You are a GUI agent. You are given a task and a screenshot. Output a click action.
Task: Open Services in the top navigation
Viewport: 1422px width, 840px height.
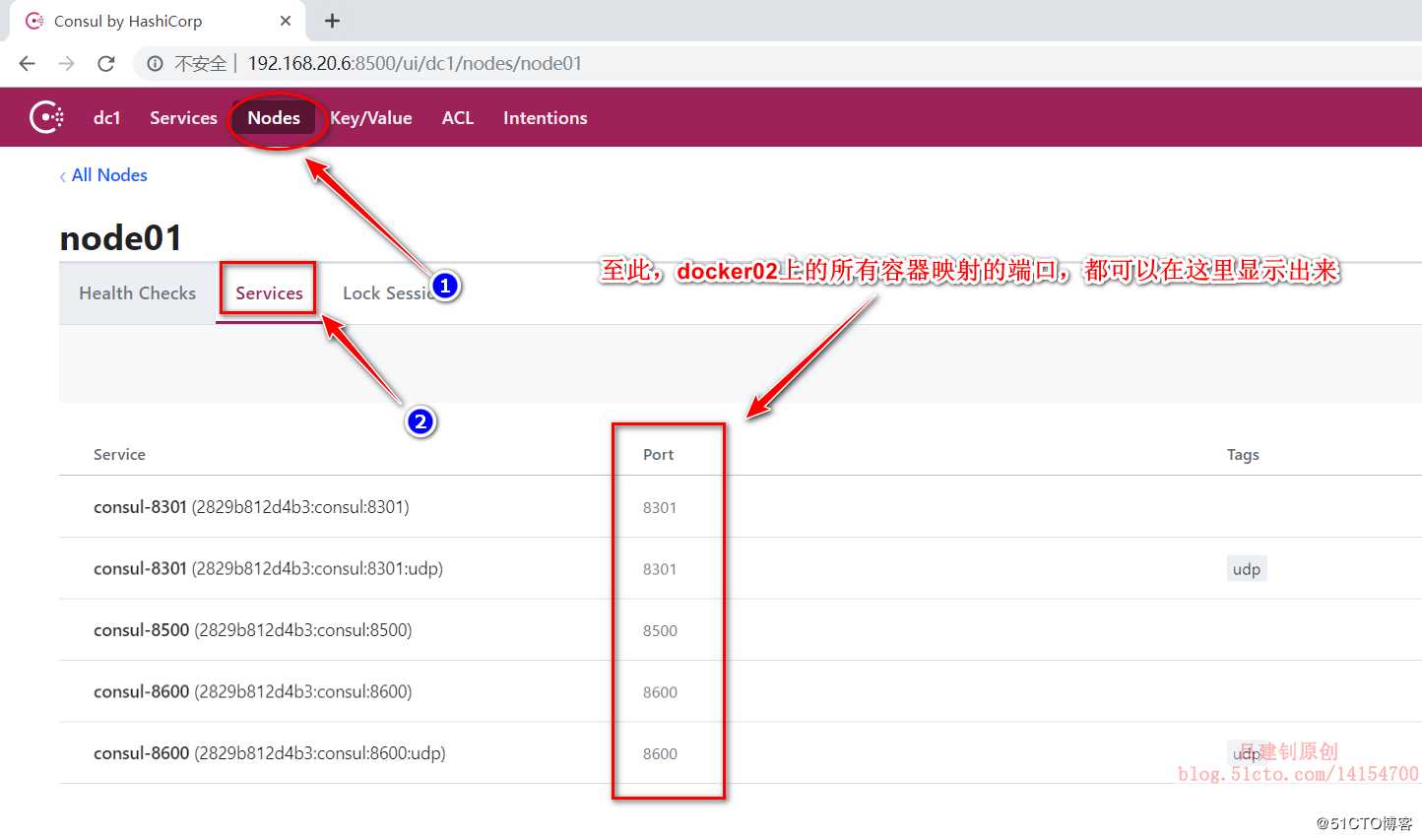pos(183,117)
